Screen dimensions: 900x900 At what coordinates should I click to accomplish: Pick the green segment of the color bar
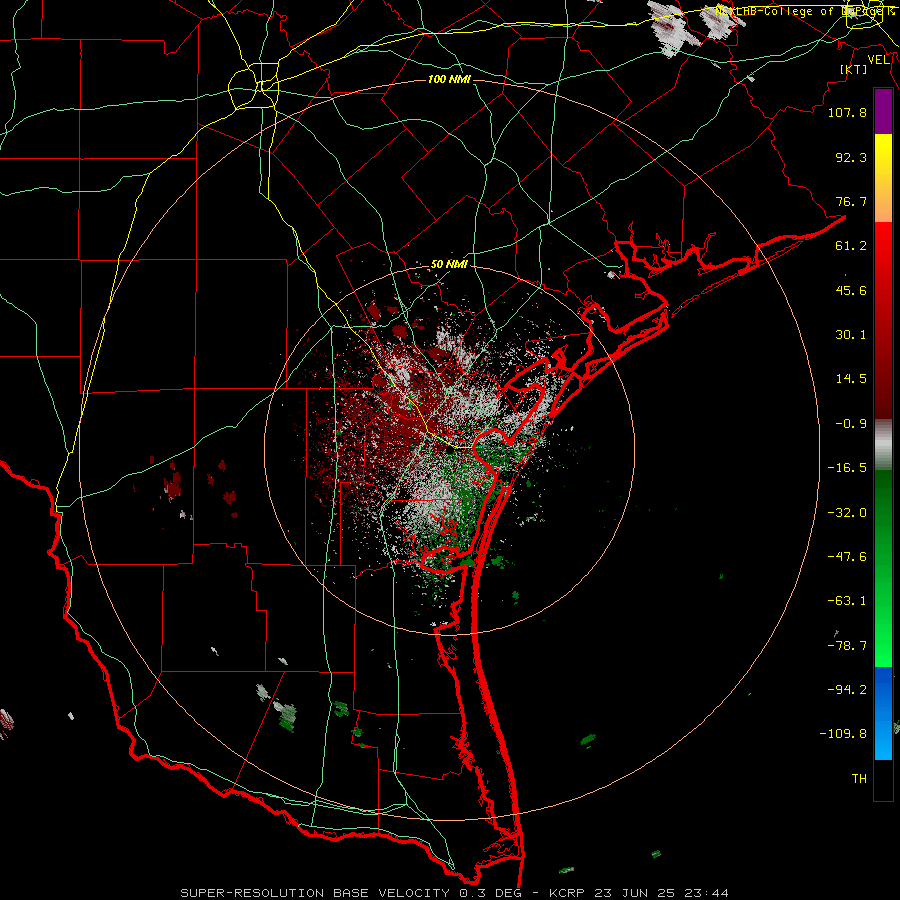click(x=883, y=568)
